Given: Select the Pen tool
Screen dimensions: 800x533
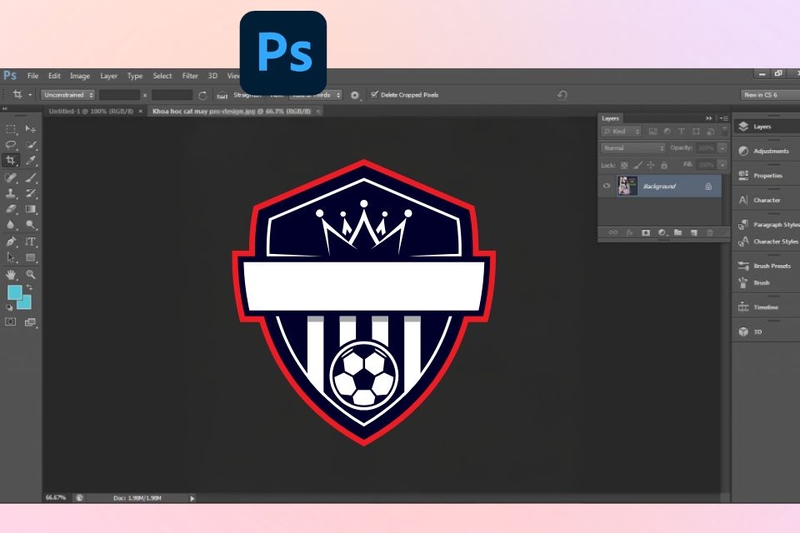Looking at the screenshot, I should click(x=11, y=242).
